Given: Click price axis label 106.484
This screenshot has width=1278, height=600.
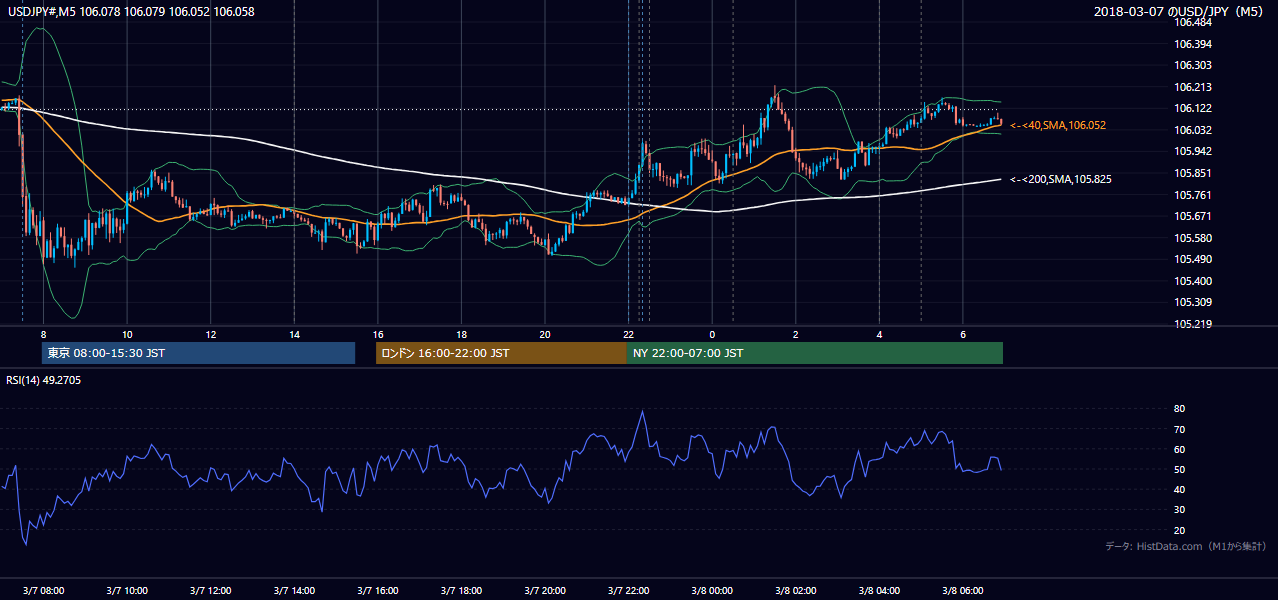Looking at the screenshot, I should tap(1192, 22).
